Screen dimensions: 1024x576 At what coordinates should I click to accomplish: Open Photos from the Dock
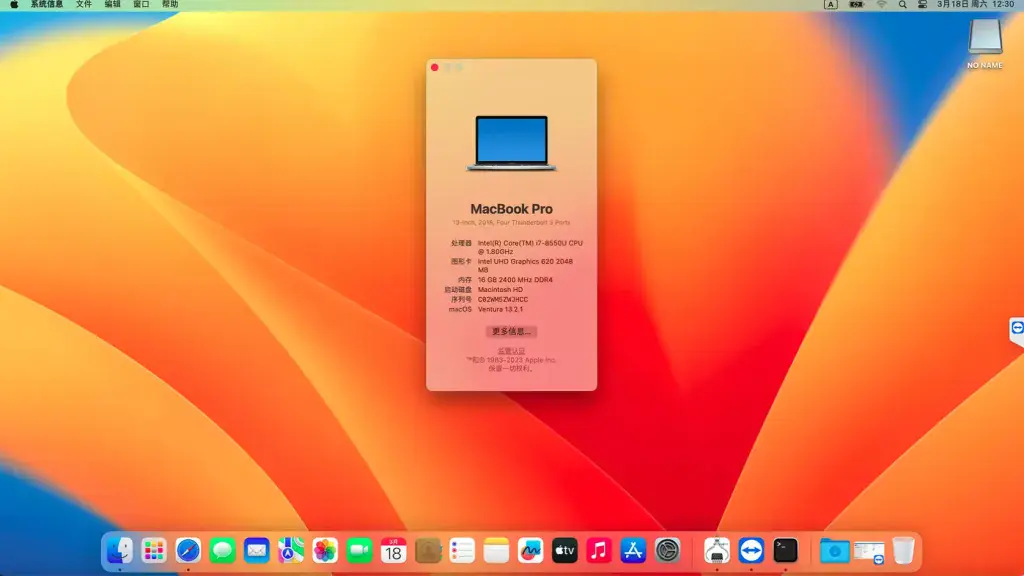coord(325,551)
